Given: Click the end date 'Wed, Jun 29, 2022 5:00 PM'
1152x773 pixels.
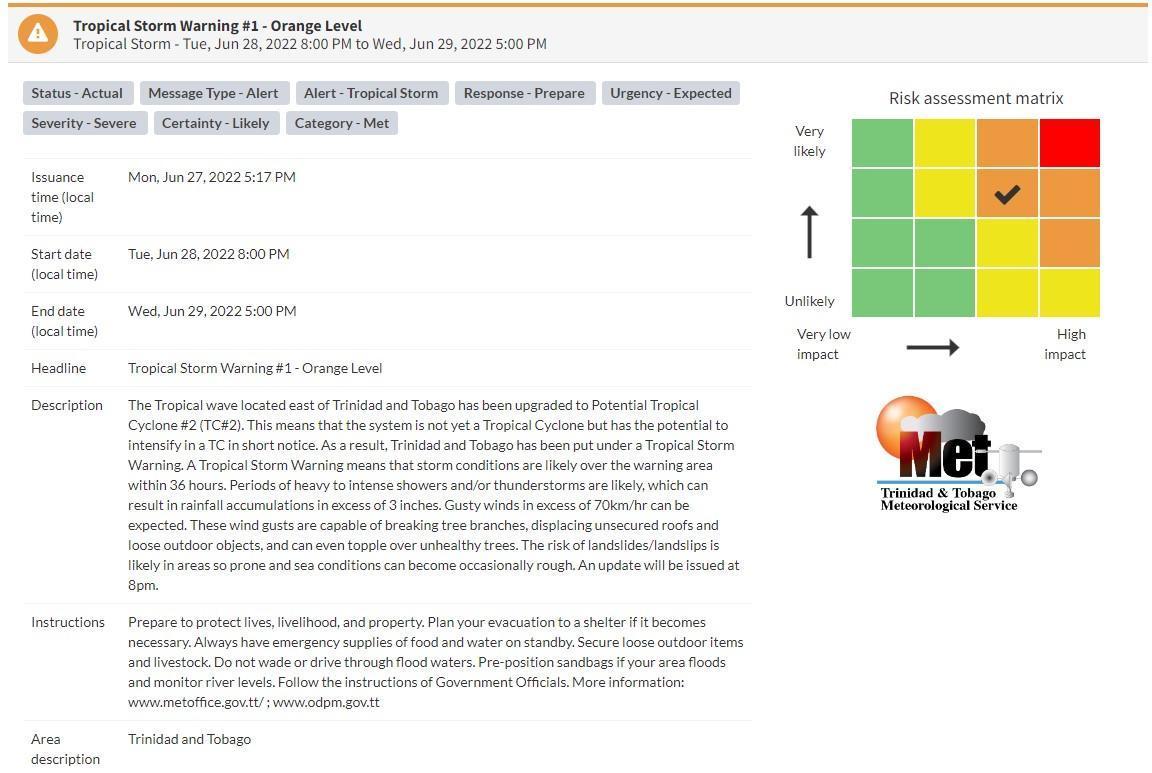Looking at the screenshot, I should 212,311.
